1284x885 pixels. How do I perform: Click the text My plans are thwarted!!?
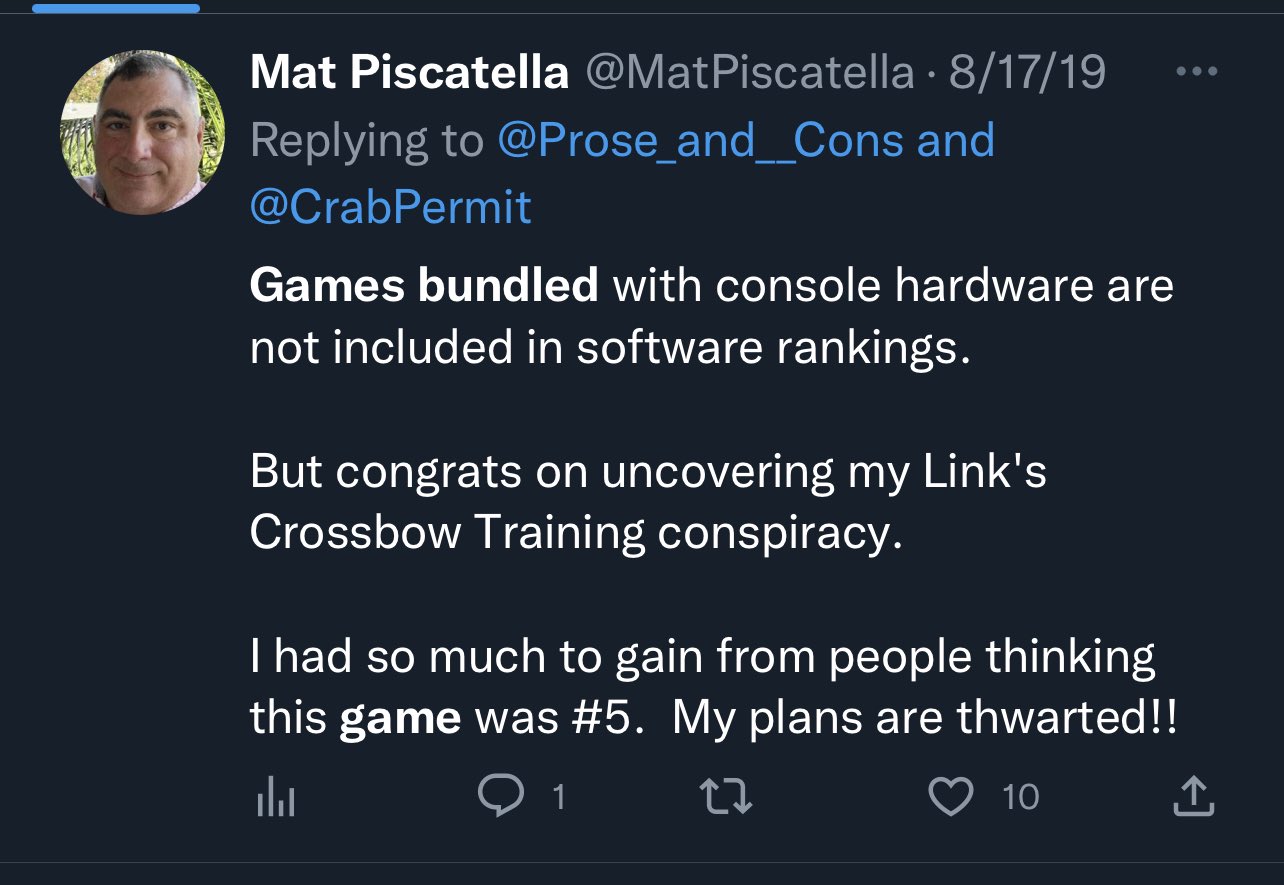[925, 718]
